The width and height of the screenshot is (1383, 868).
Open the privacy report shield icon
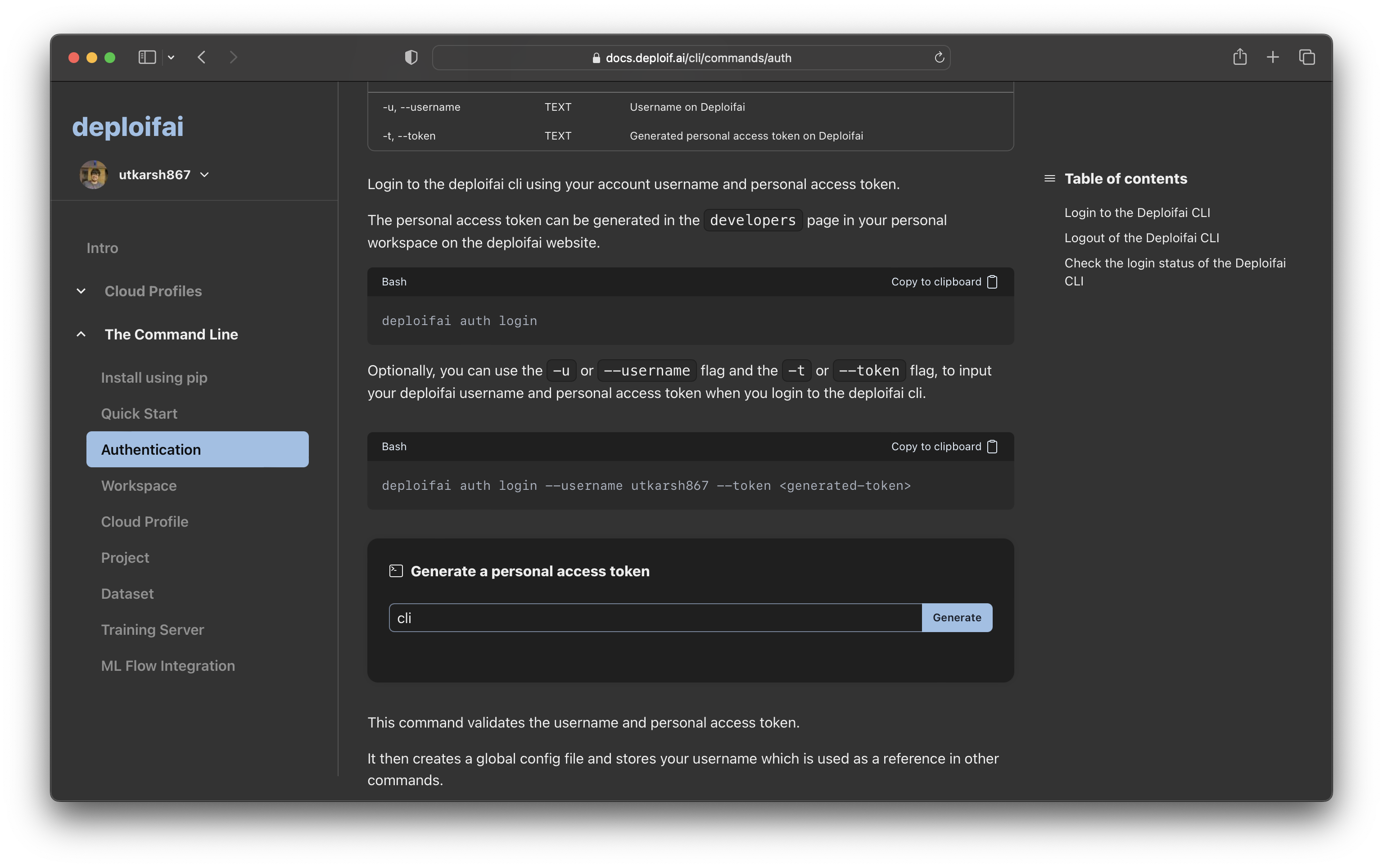click(x=411, y=58)
